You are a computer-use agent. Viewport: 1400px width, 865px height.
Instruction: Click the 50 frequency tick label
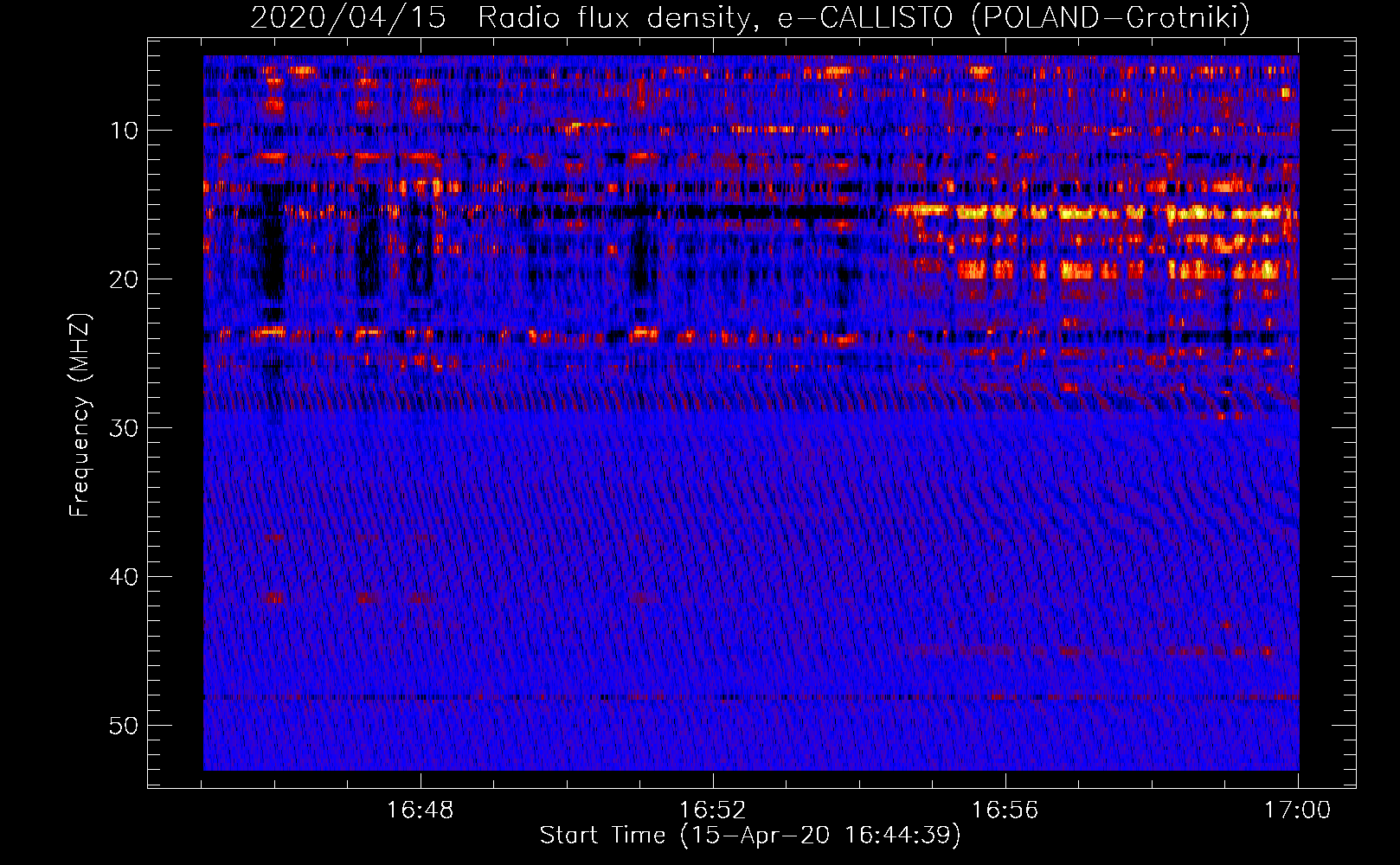pos(125,726)
